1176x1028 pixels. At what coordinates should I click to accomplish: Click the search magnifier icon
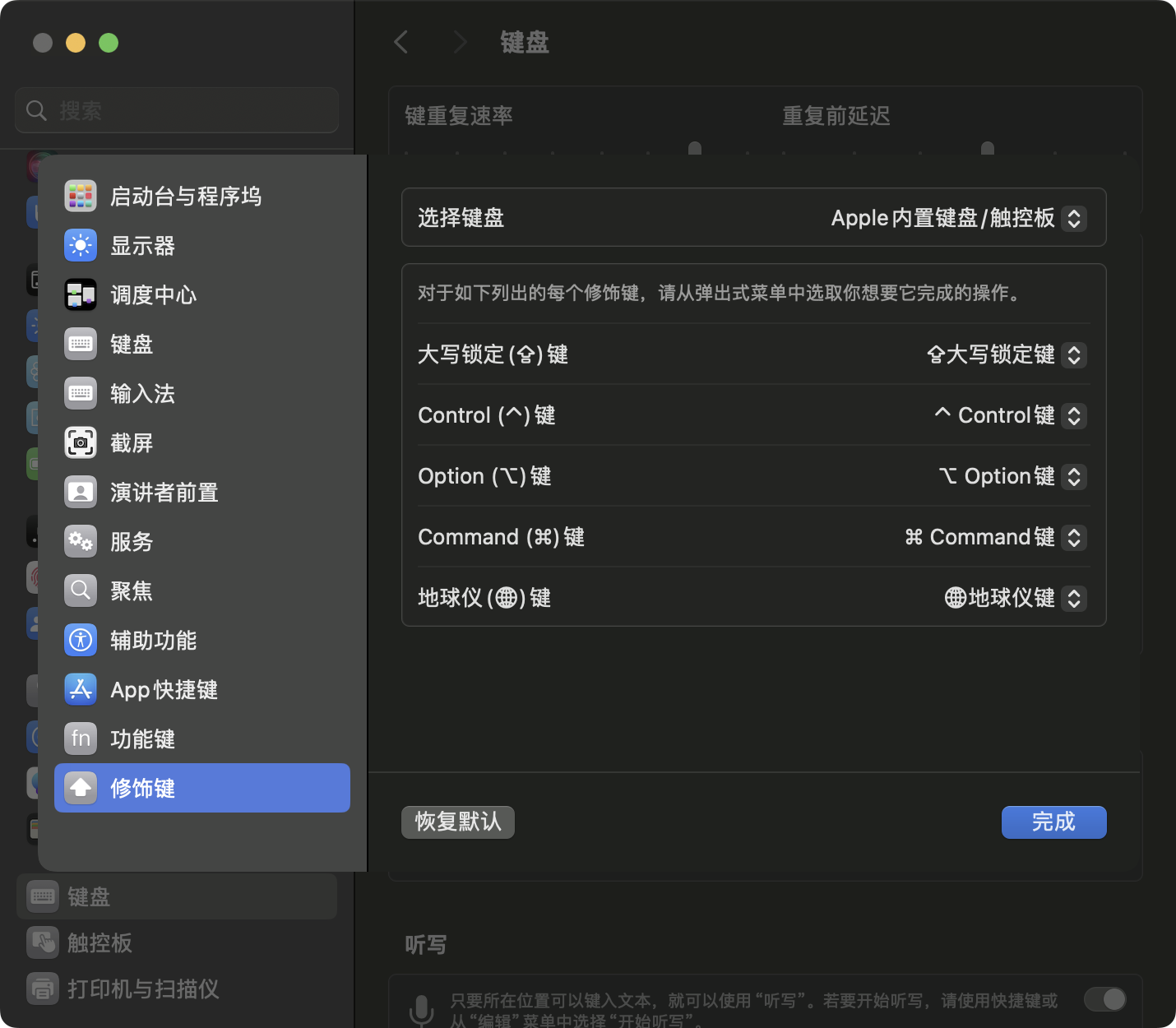click(x=36, y=110)
